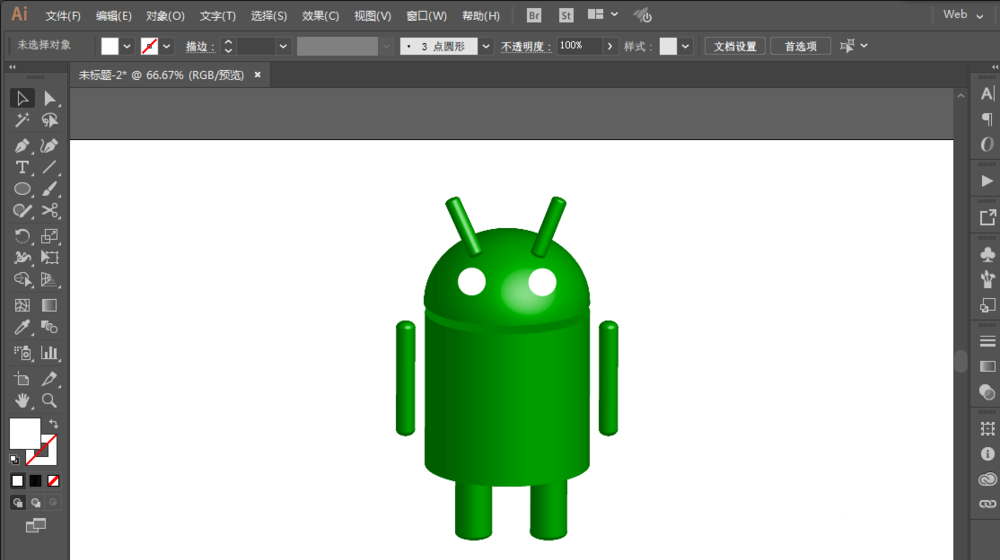This screenshot has width=1000, height=560.
Task: Select the Ellipse tool
Action: tap(22, 189)
